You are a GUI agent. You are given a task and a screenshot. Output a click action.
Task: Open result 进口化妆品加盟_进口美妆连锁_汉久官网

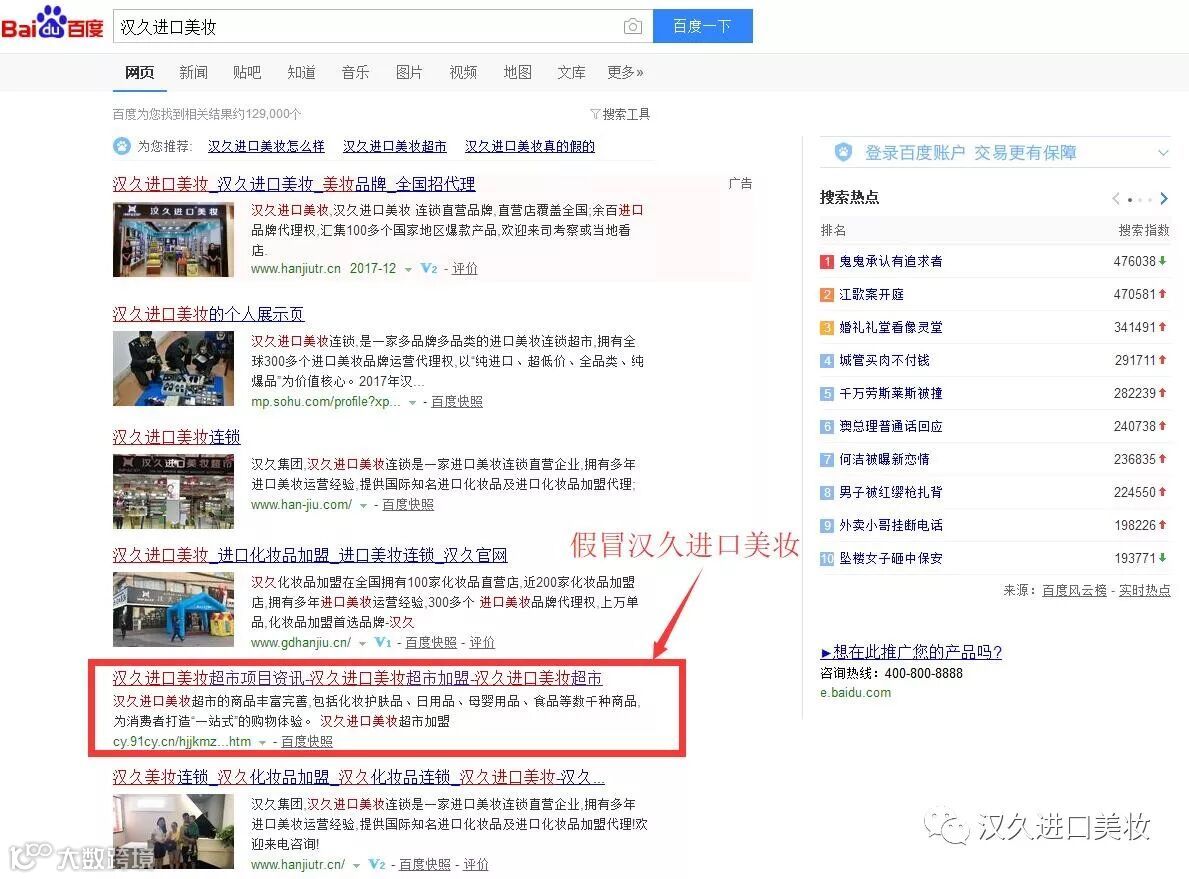310,555
